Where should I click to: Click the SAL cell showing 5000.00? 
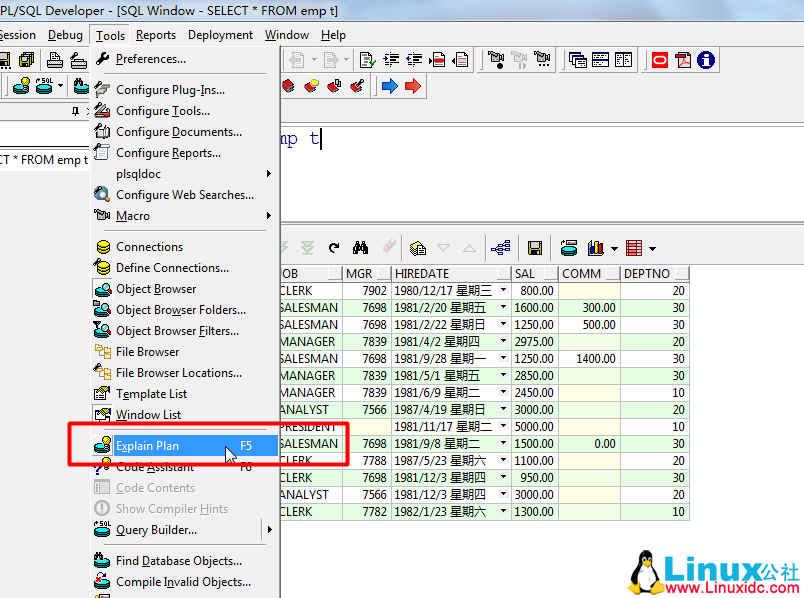[534, 426]
